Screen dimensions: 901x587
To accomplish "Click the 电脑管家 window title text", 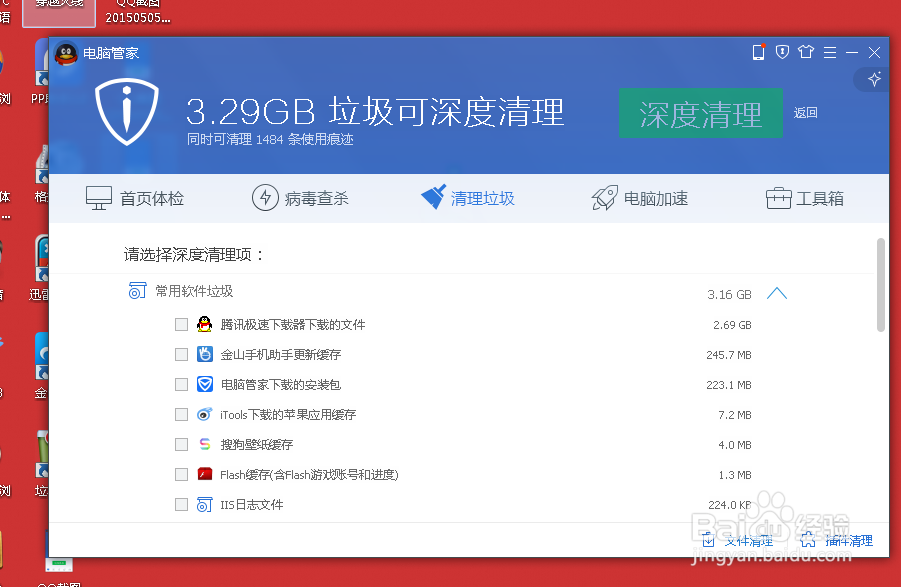I will [111, 53].
